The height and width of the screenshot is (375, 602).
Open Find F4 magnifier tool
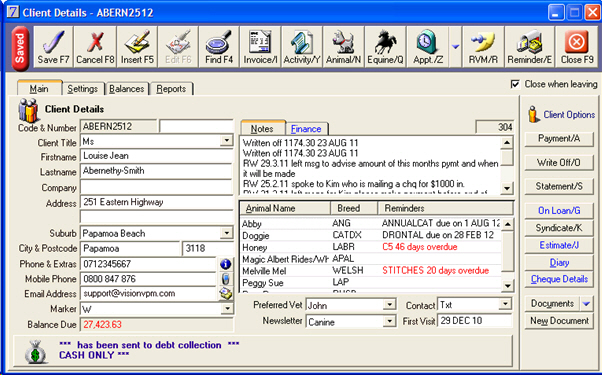point(219,47)
